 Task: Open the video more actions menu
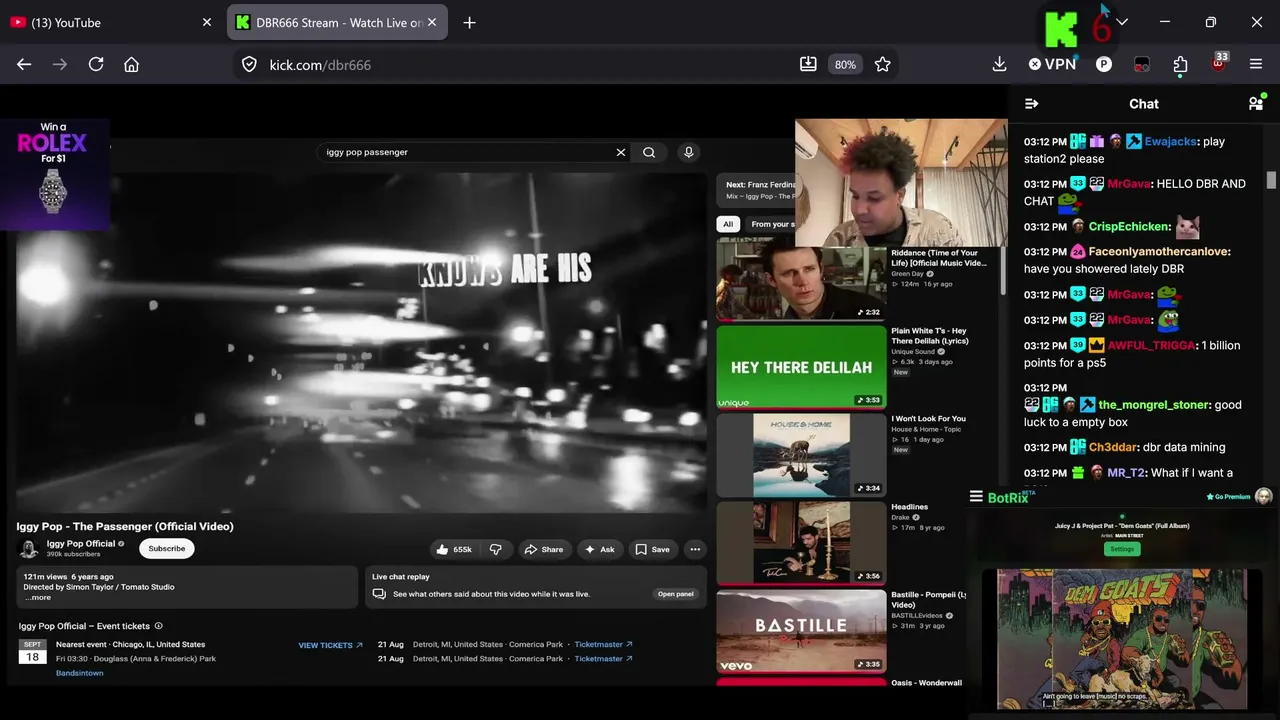coord(695,549)
